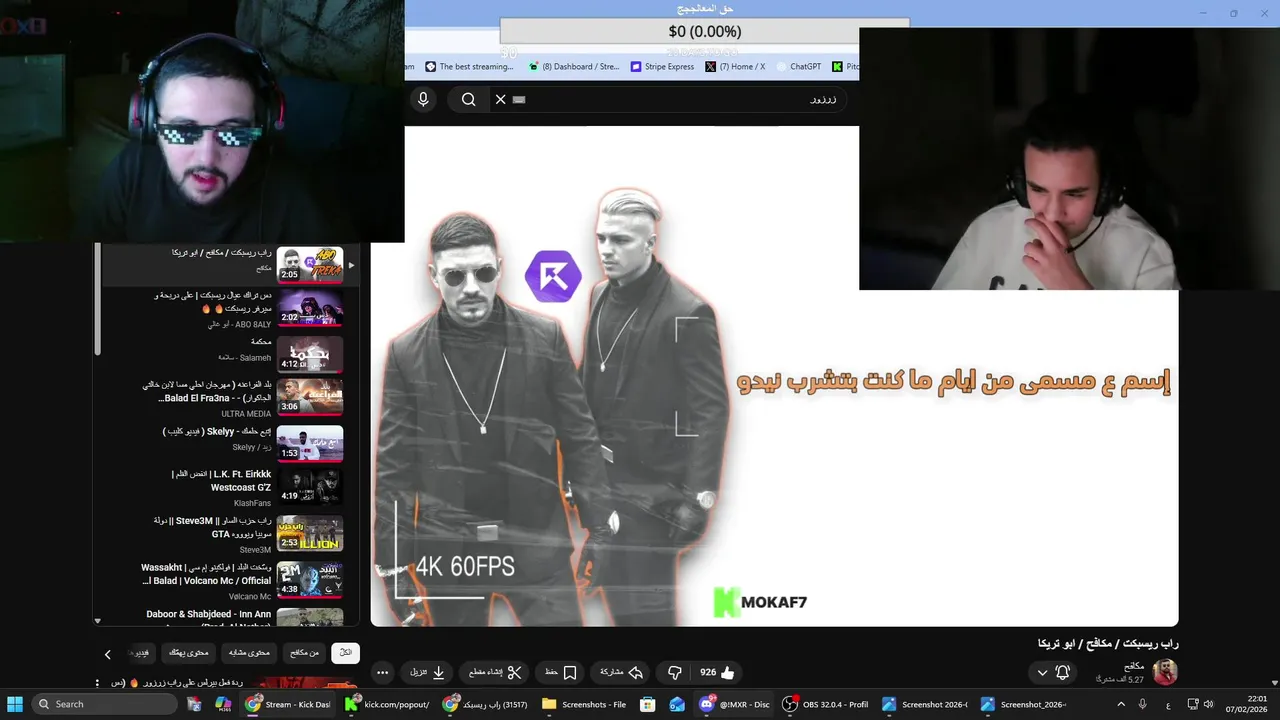
Task: Select the 'محتوى مشابه' filter chip
Action: (249, 653)
